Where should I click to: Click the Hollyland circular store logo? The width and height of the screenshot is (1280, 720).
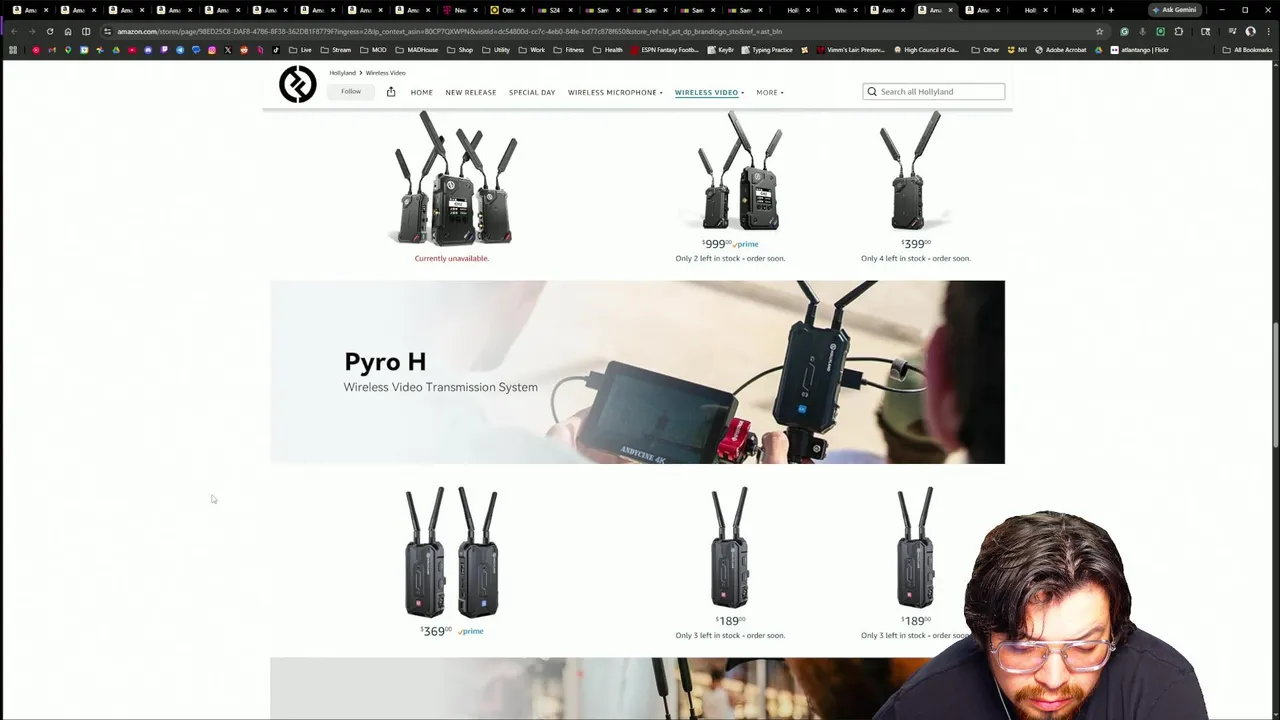[297, 85]
